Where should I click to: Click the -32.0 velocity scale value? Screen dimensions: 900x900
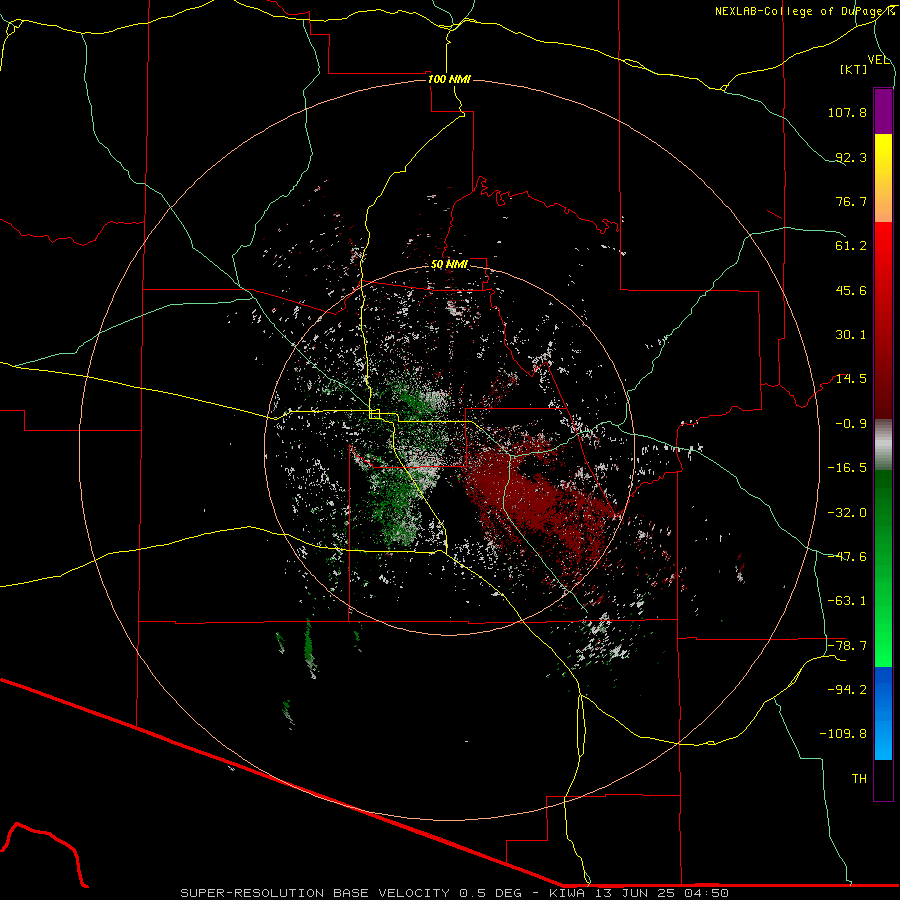[847, 513]
